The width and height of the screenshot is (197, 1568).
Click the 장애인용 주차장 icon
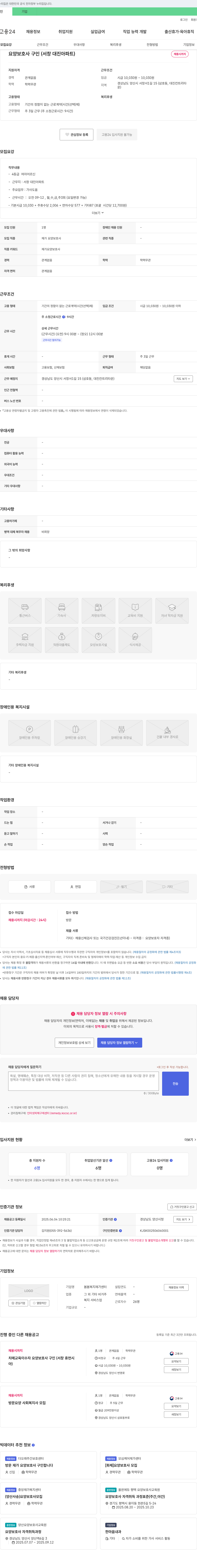(29, 733)
